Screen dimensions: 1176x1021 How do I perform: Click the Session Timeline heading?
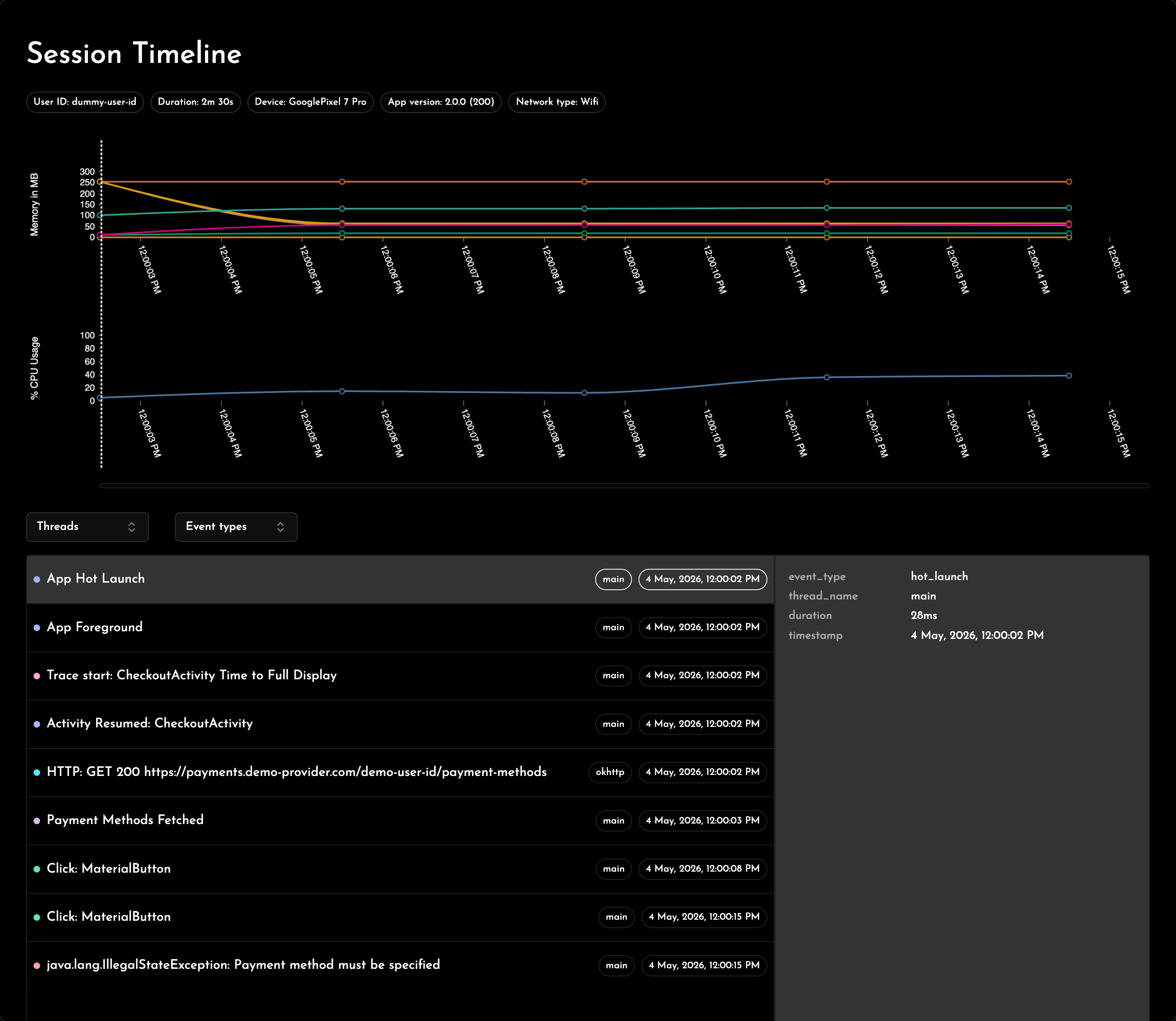point(134,54)
